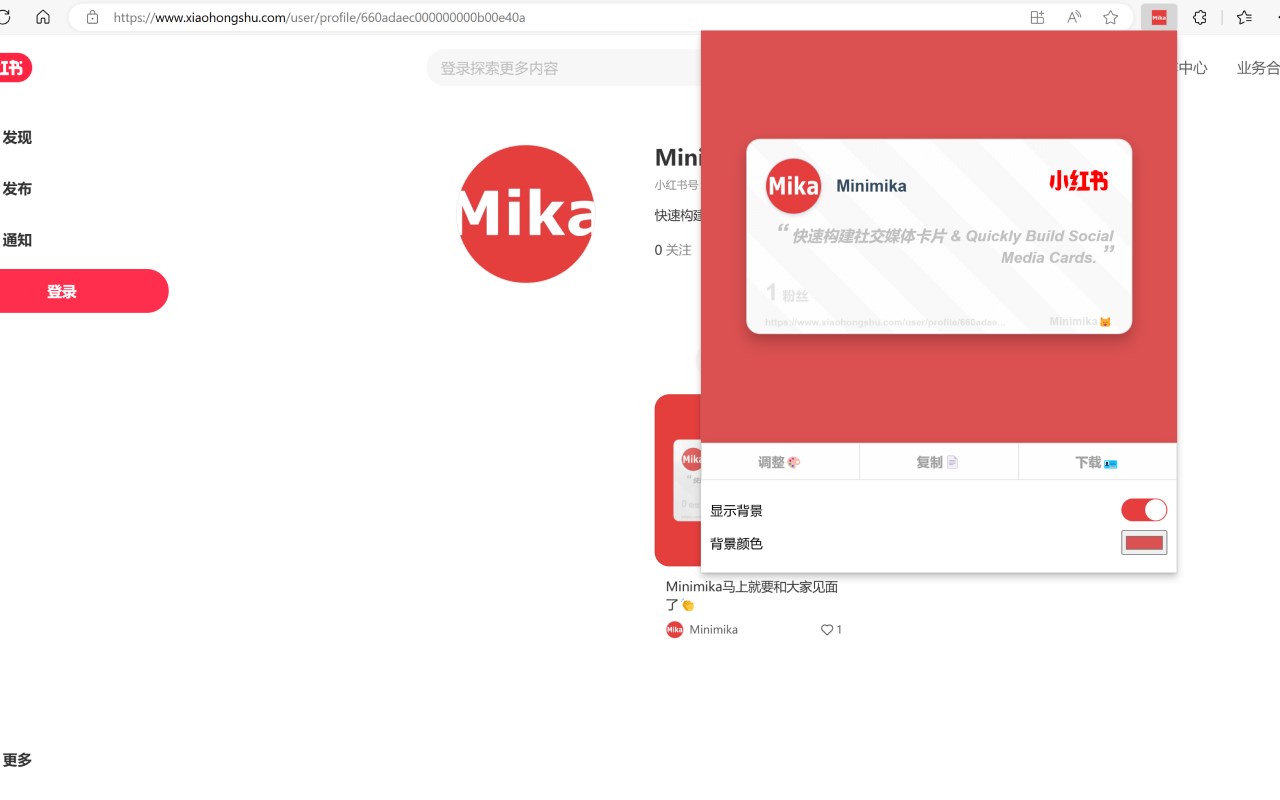The image size is (1280, 800).
Task: Click the 0 关注 count
Action: (x=673, y=250)
